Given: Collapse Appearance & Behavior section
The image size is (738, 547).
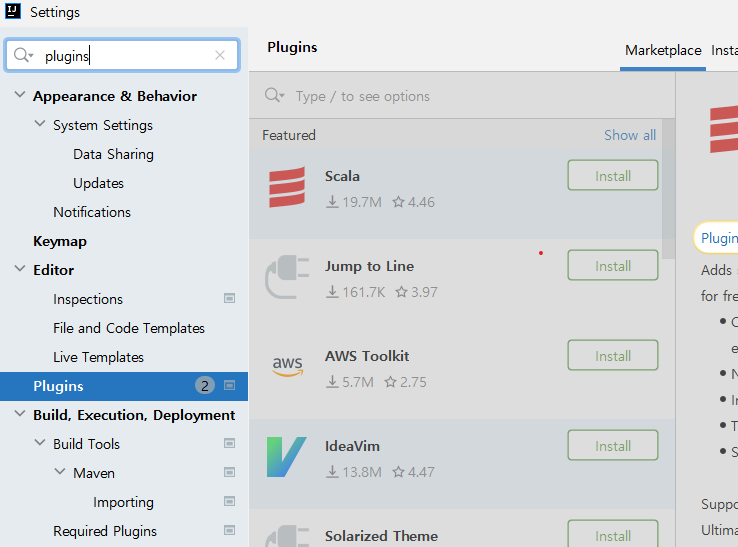Looking at the screenshot, I should click(x=20, y=95).
